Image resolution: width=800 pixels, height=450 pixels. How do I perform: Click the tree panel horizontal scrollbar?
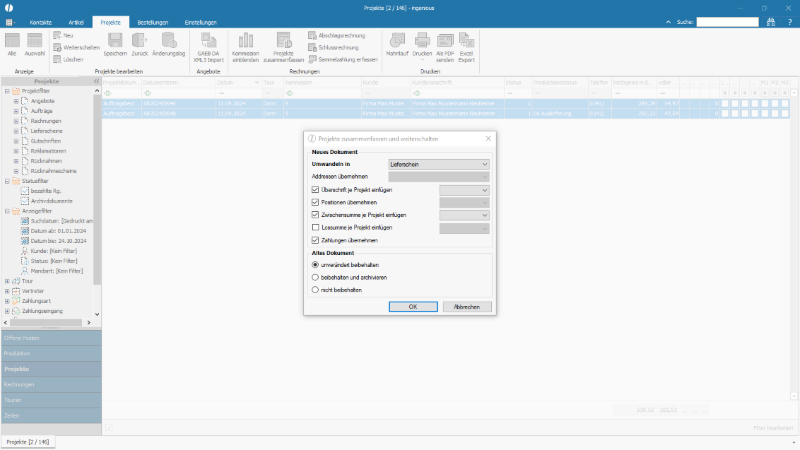click(x=47, y=322)
